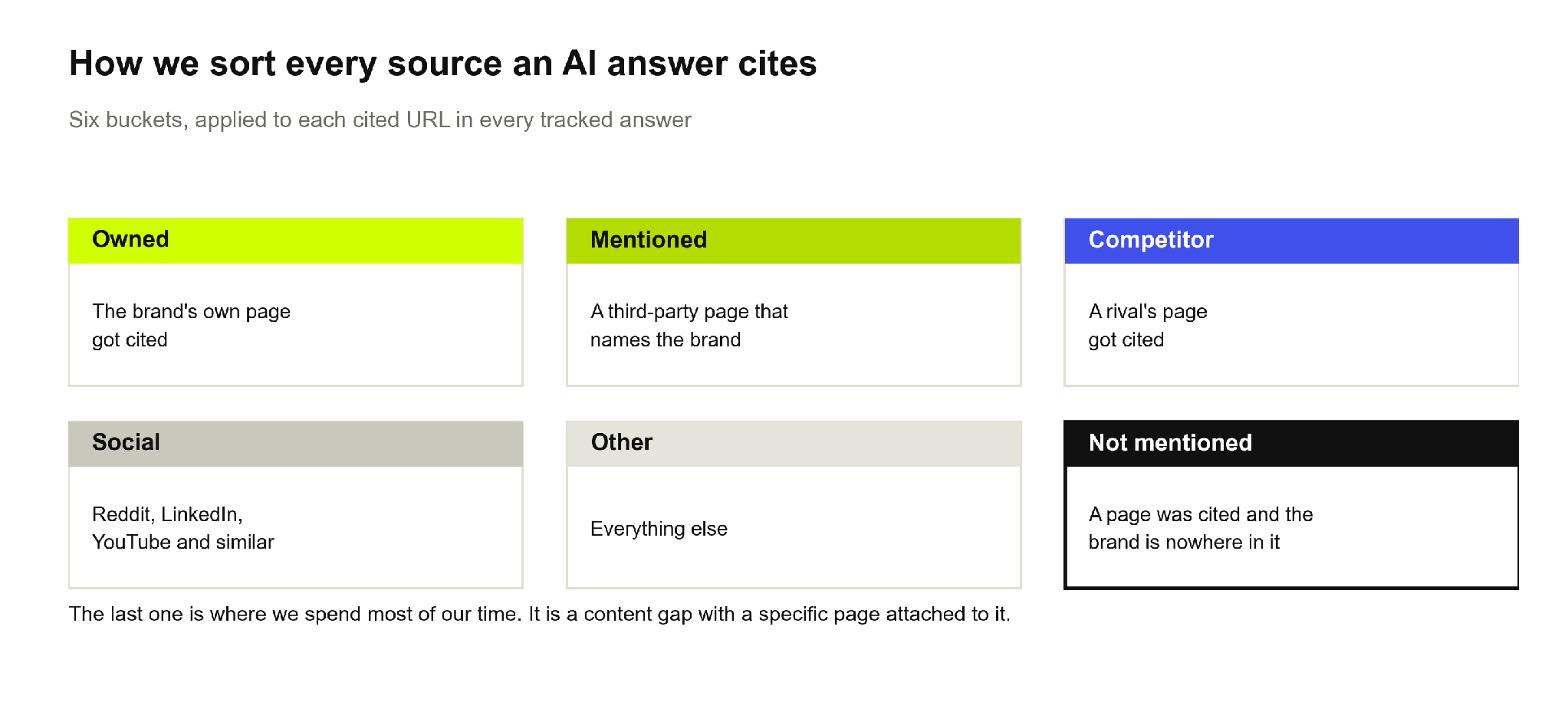
Task: Click 'A third-party page that names the brand'
Action: coord(689,326)
